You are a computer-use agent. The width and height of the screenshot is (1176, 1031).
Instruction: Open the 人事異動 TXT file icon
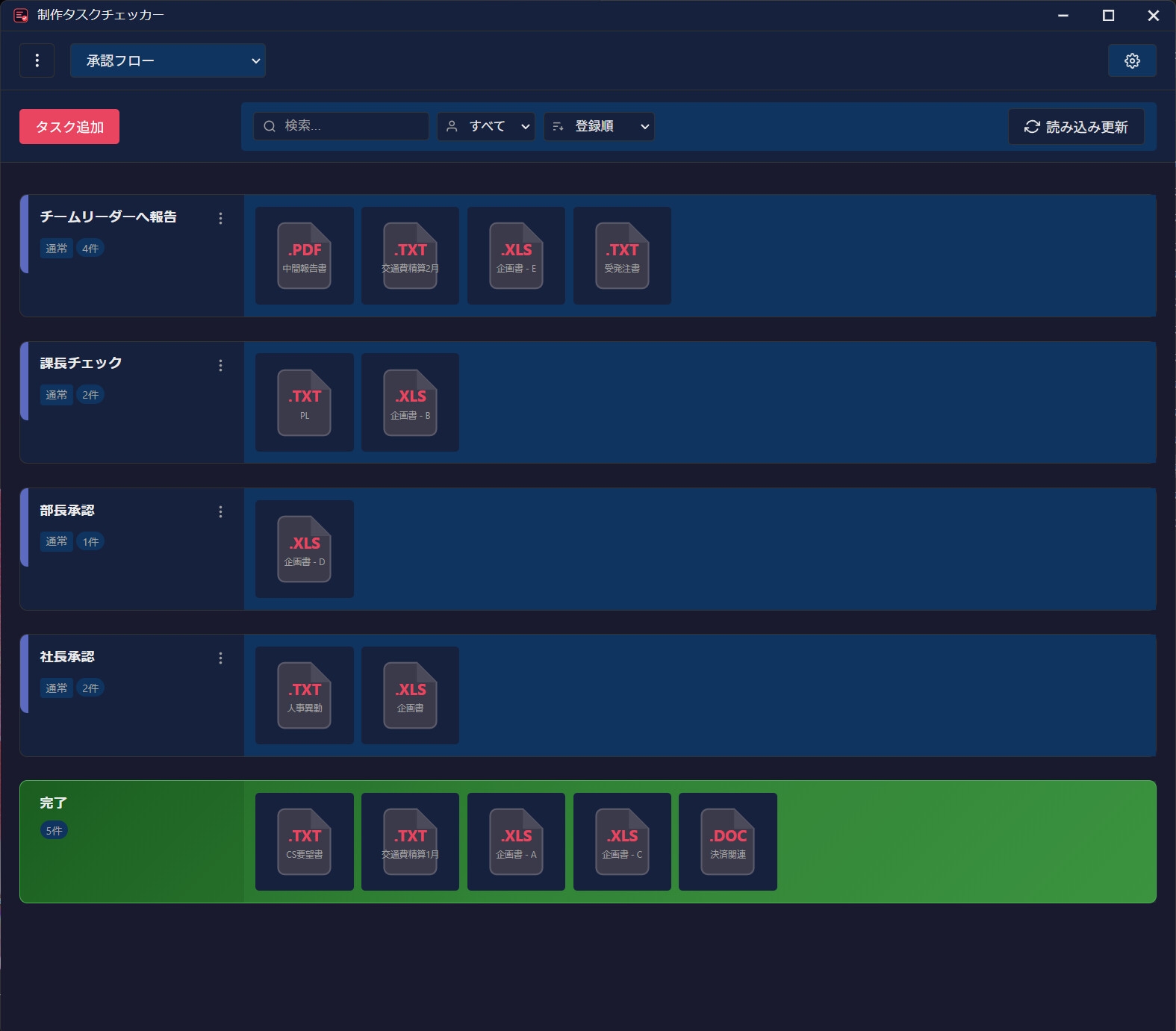[305, 695]
